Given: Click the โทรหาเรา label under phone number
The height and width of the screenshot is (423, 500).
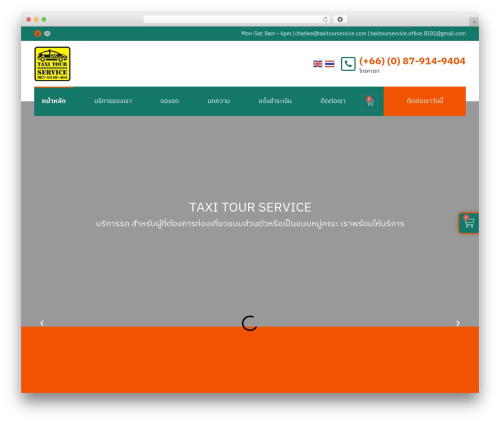Looking at the screenshot, I should click(x=369, y=71).
